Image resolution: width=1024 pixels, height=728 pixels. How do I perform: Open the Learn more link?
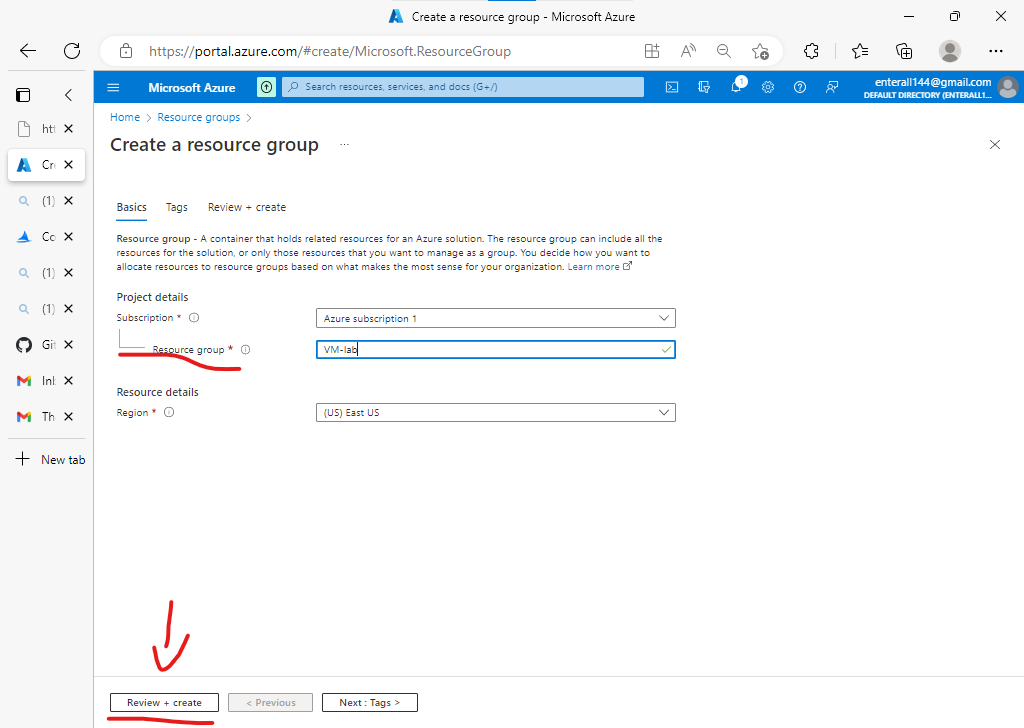tap(594, 266)
